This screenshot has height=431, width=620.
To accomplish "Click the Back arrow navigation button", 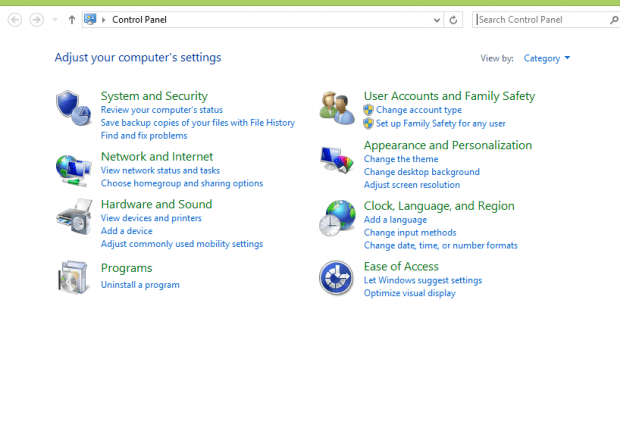I will point(15,20).
